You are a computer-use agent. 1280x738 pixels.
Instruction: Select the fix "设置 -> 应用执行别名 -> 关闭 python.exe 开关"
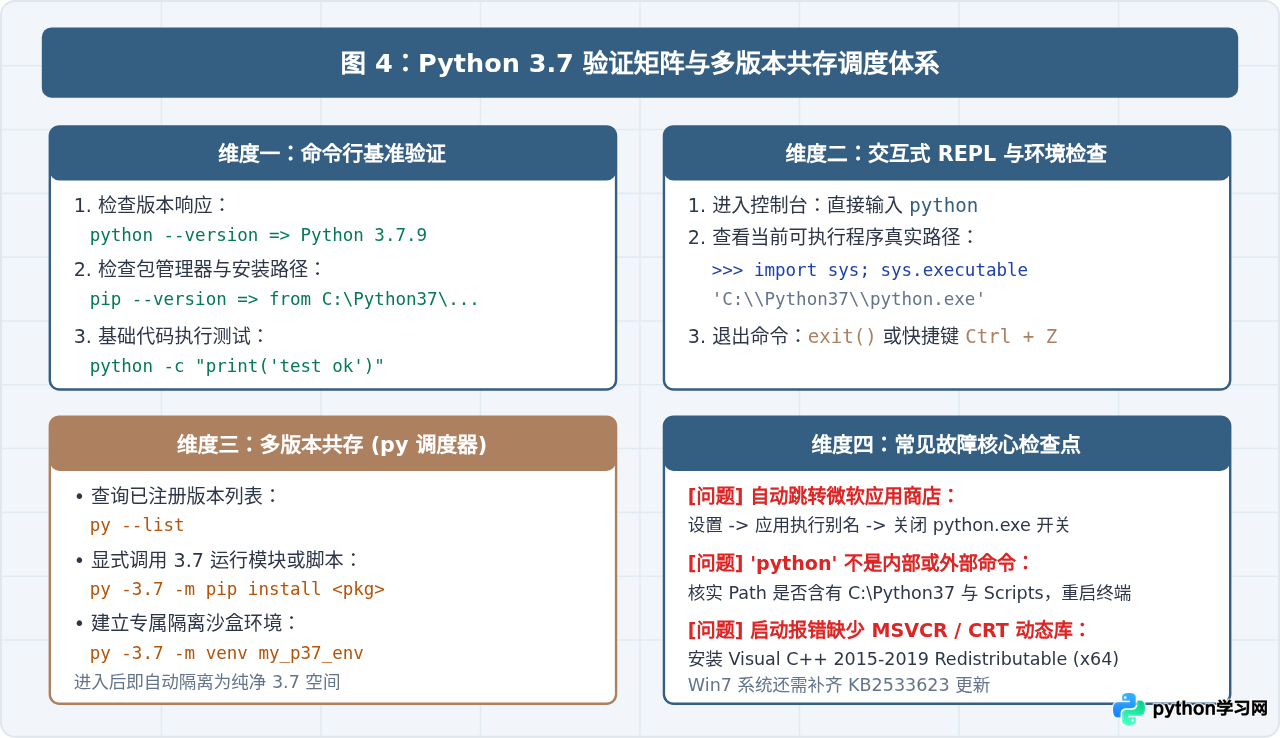pyautogui.click(x=879, y=525)
